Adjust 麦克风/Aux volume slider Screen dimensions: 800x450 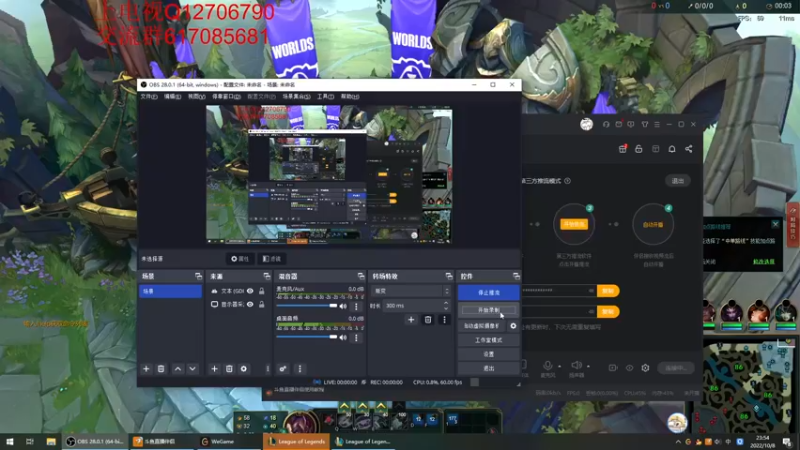tap(307, 306)
